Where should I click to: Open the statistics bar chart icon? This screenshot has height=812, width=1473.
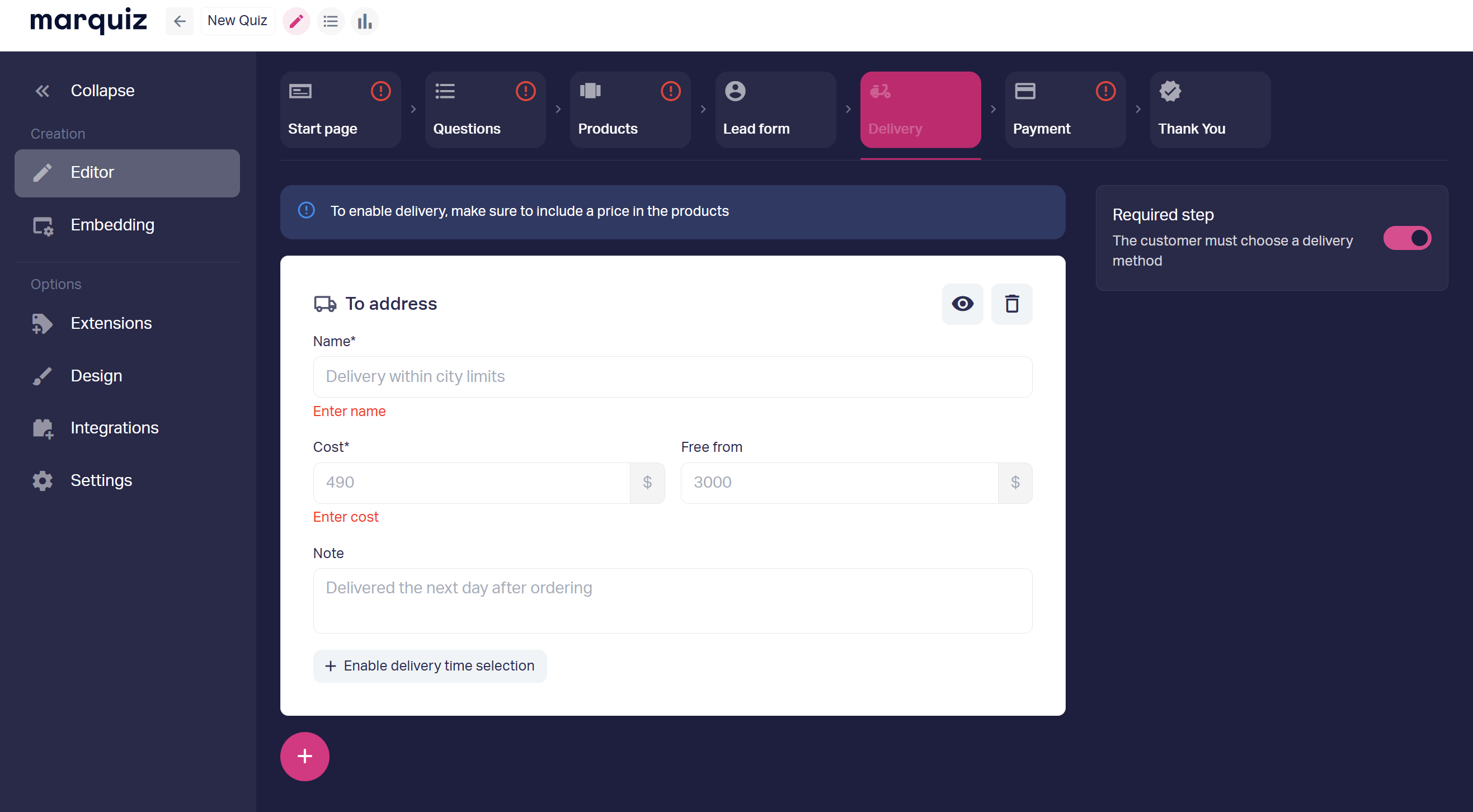tap(365, 21)
